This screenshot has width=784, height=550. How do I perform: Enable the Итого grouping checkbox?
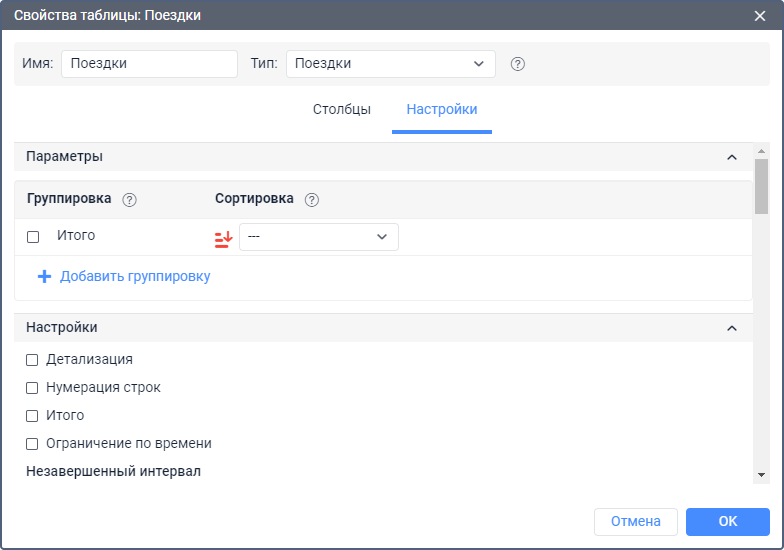(x=33, y=237)
